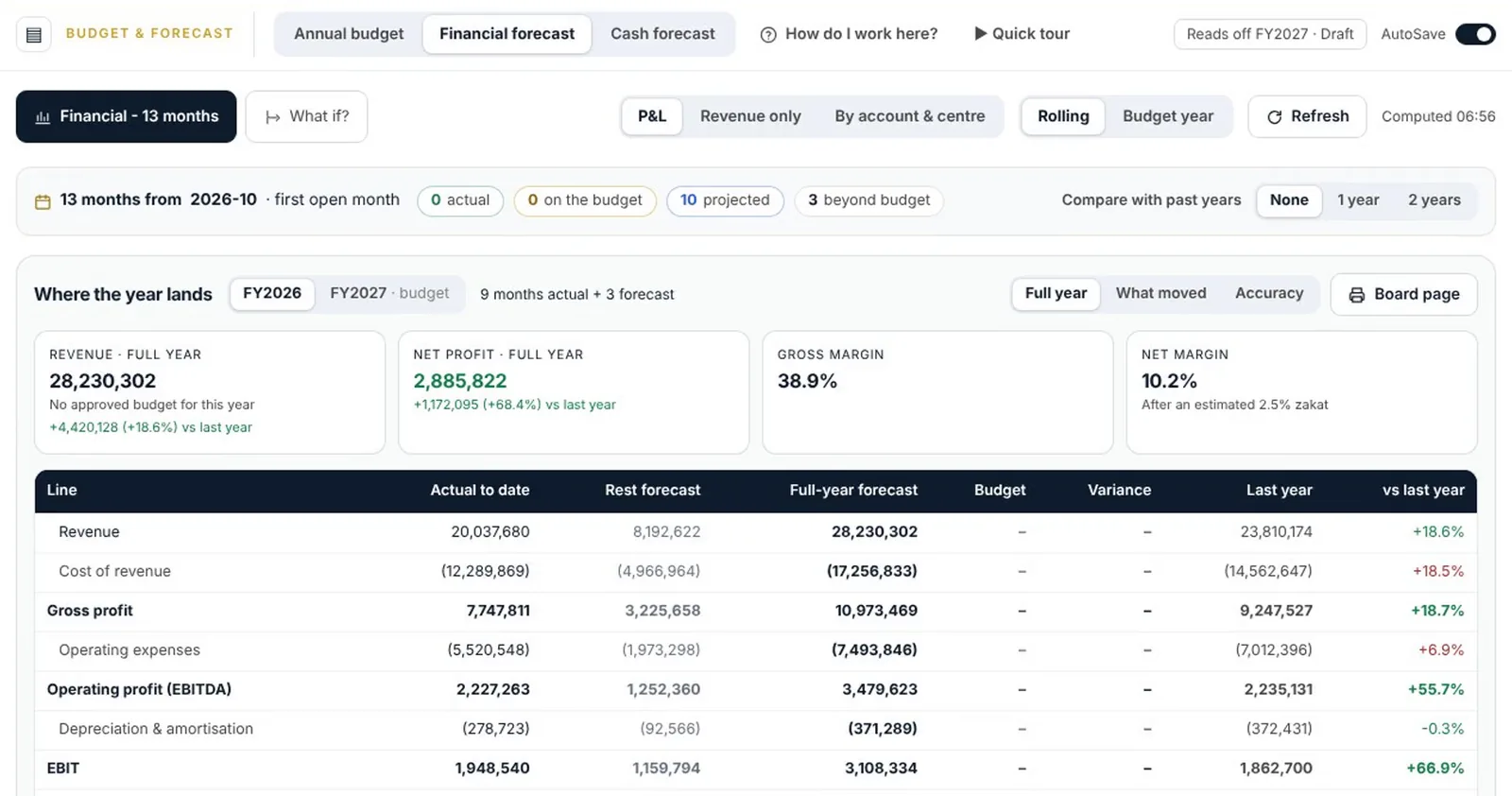Click the Depreciation & amortisation row label
This screenshot has width=1512, height=796.
156,730
